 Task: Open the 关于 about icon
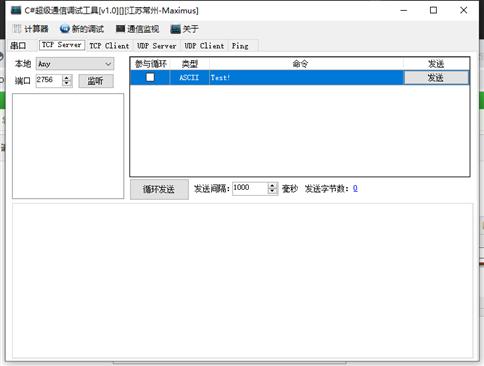click(x=175, y=29)
